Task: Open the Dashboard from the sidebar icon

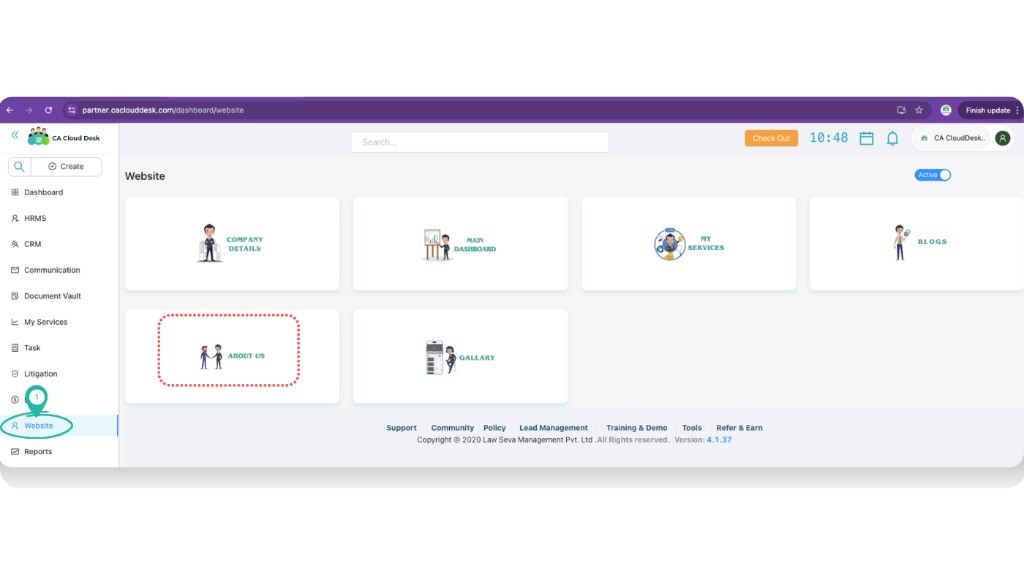Action: click(15, 191)
